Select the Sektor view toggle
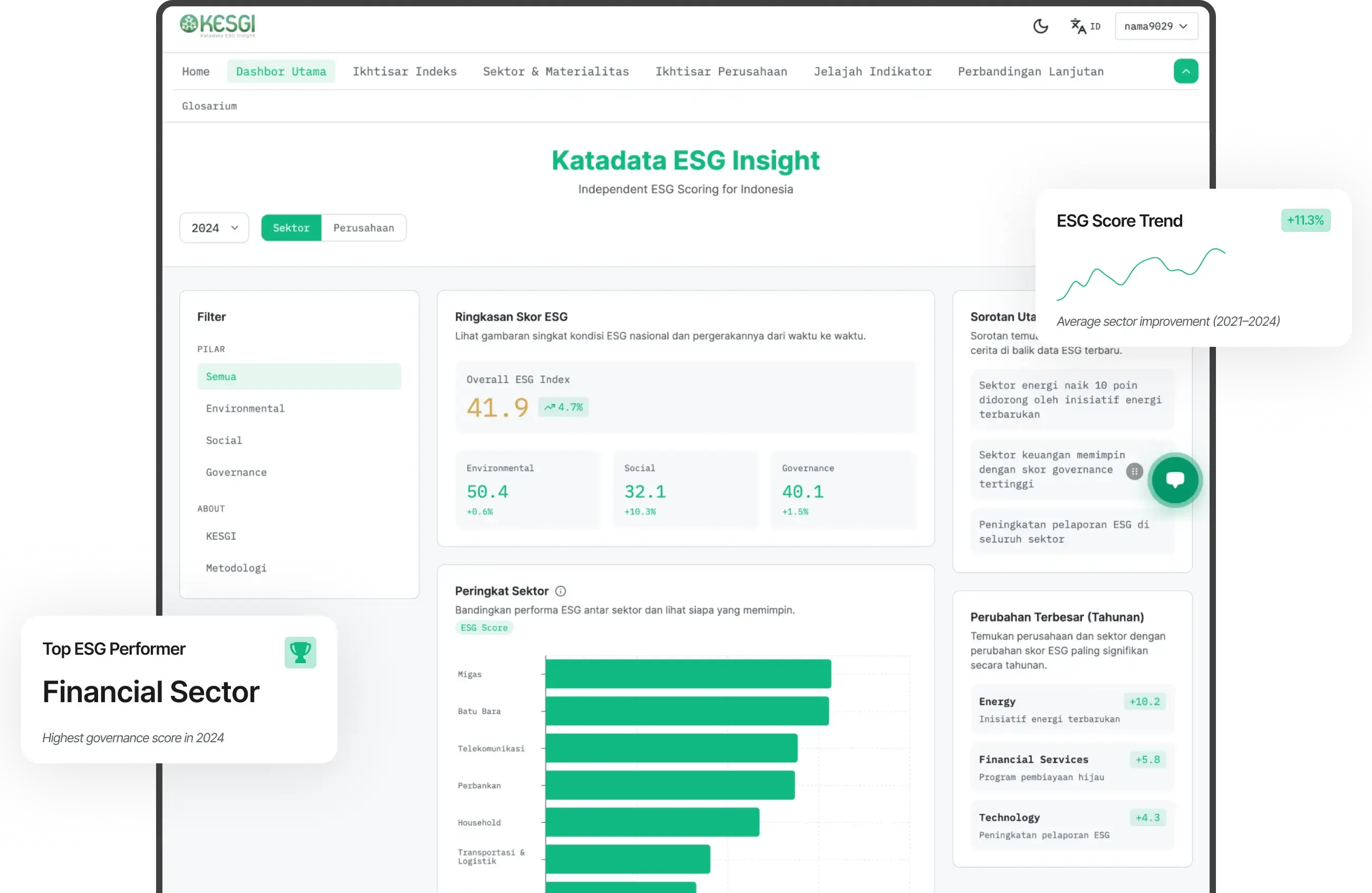Screen dimensions: 1372x893 click(x=291, y=228)
